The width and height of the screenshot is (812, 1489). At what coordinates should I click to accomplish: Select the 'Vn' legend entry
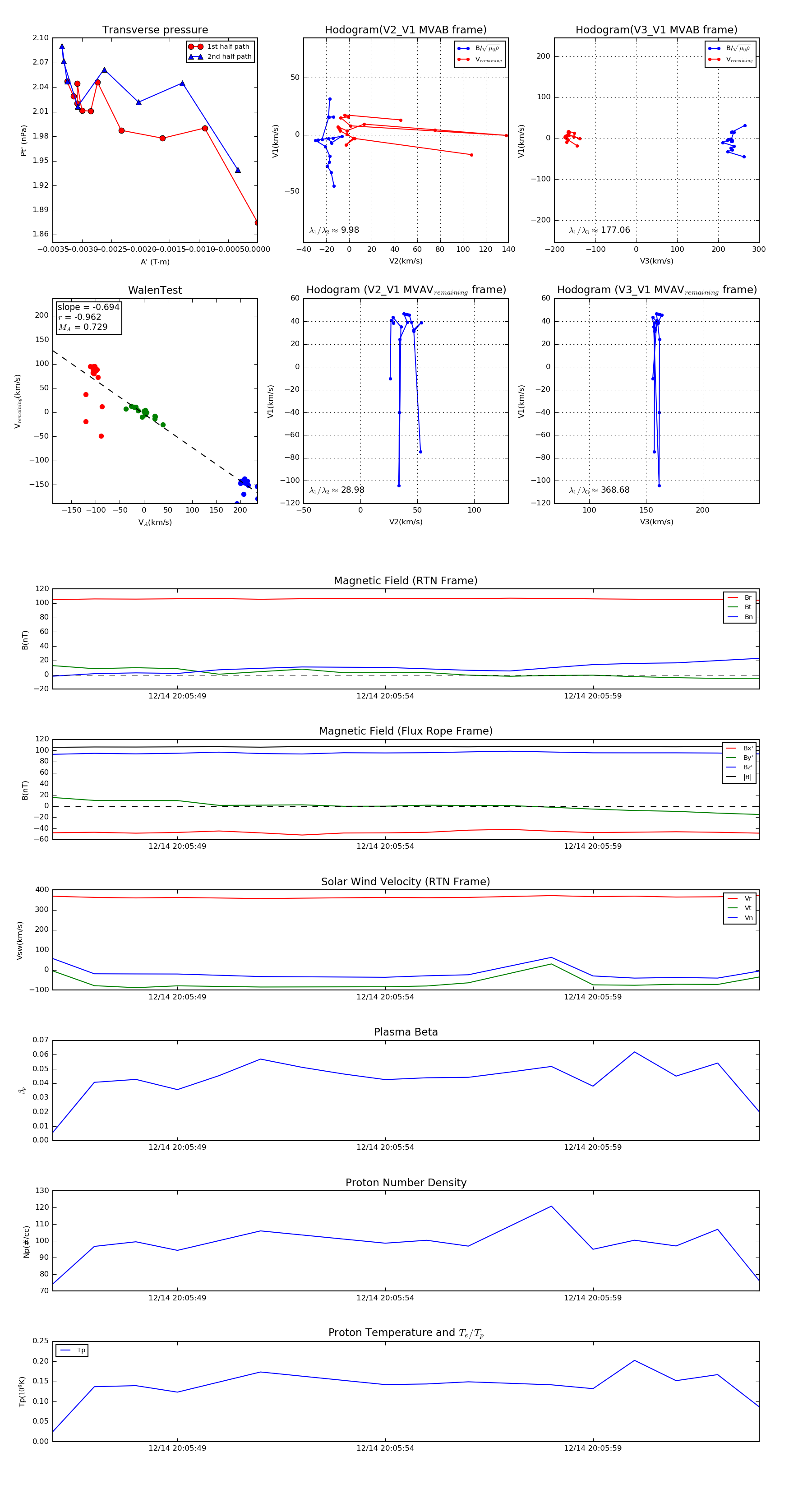tap(740, 918)
